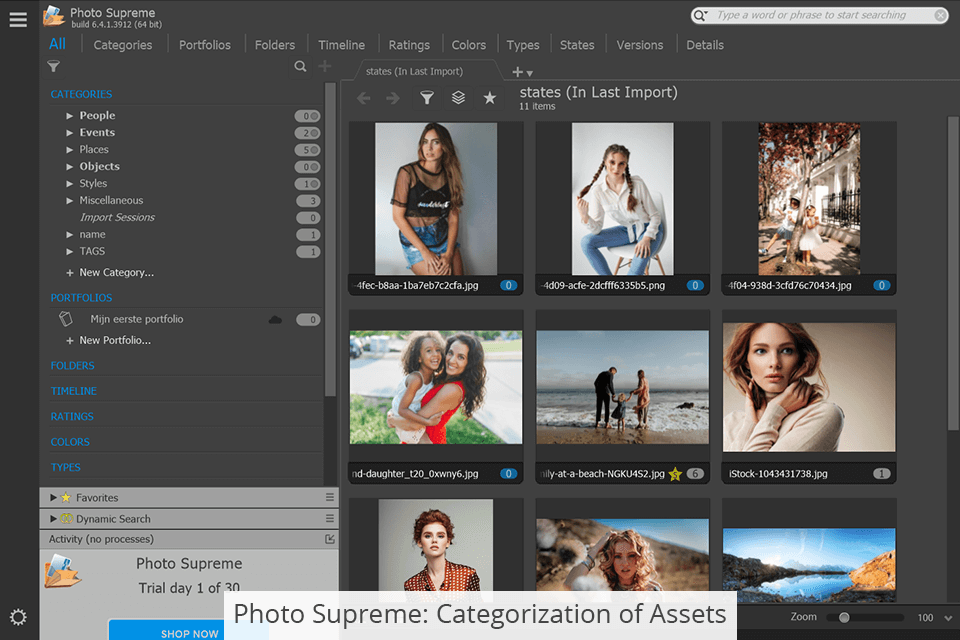Expand the Dynamic Search panel

click(52, 519)
